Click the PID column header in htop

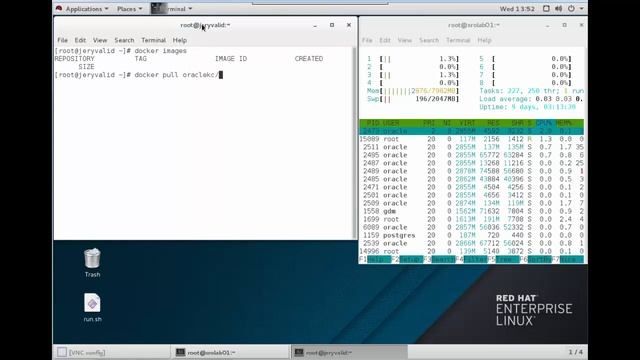373,123
